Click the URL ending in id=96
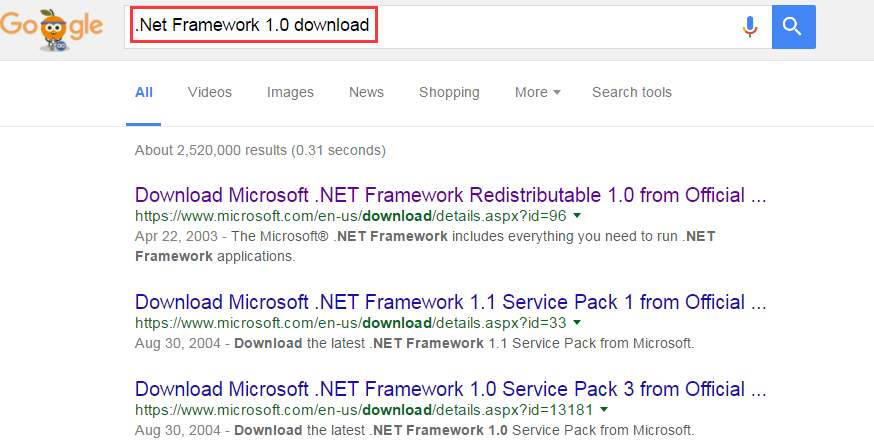 (351, 216)
